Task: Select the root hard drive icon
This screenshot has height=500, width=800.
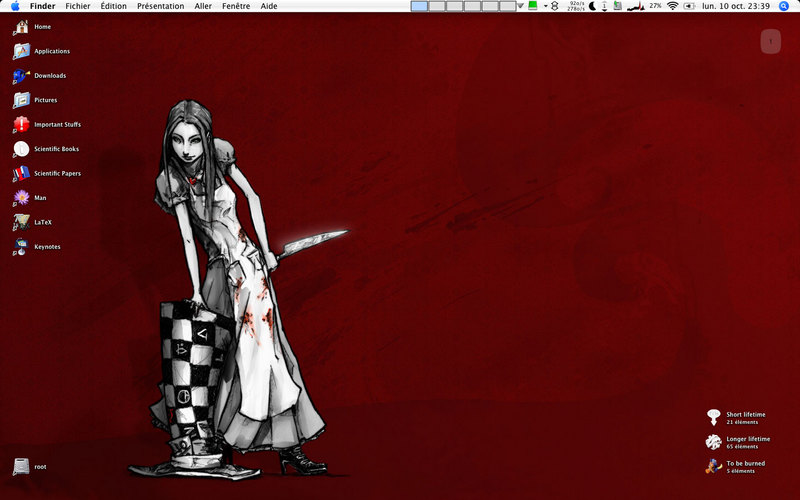Action: tap(21, 466)
